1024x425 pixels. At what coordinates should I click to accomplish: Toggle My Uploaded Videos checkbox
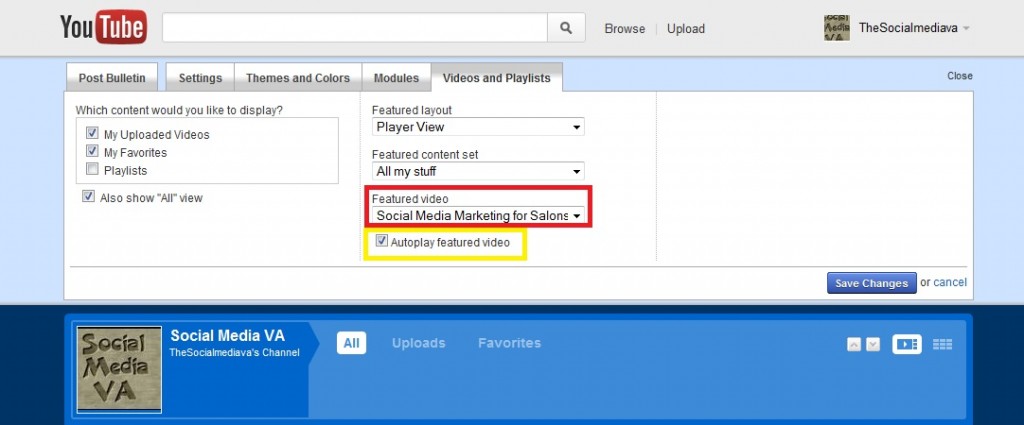click(92, 134)
